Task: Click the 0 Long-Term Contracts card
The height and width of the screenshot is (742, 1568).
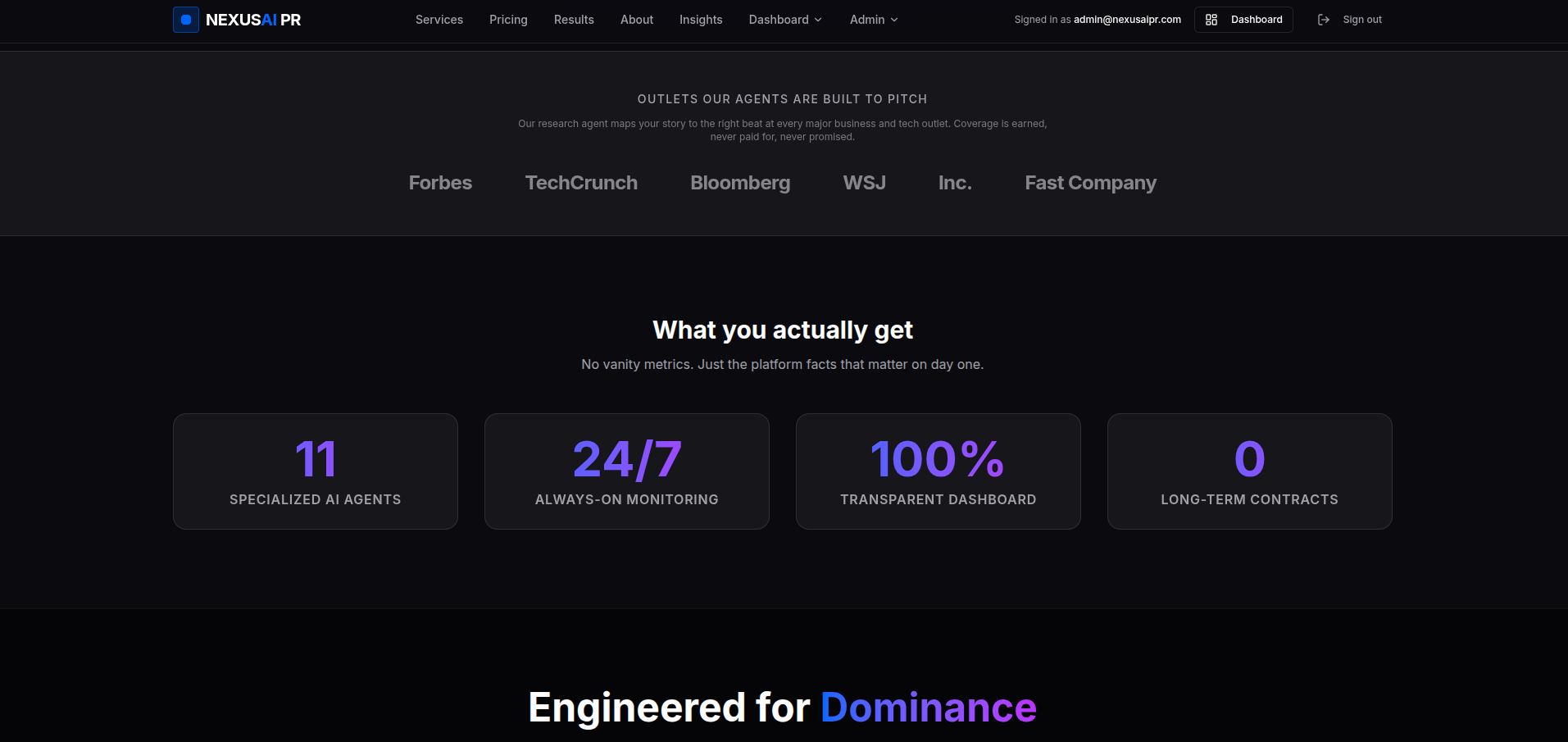Action: [x=1250, y=471]
